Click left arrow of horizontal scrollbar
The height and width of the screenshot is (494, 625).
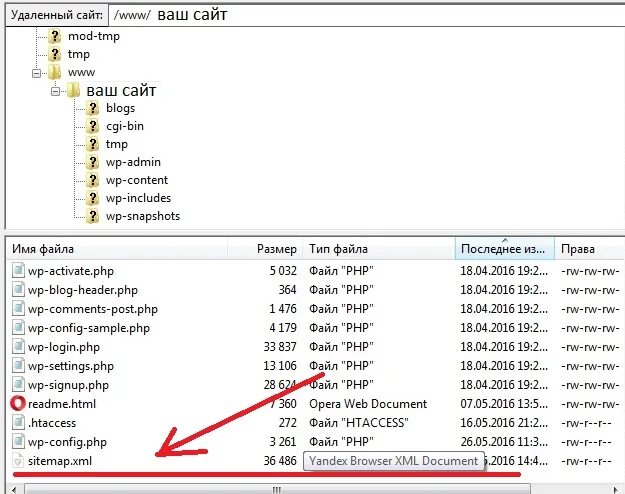pyautogui.click(x=14, y=489)
